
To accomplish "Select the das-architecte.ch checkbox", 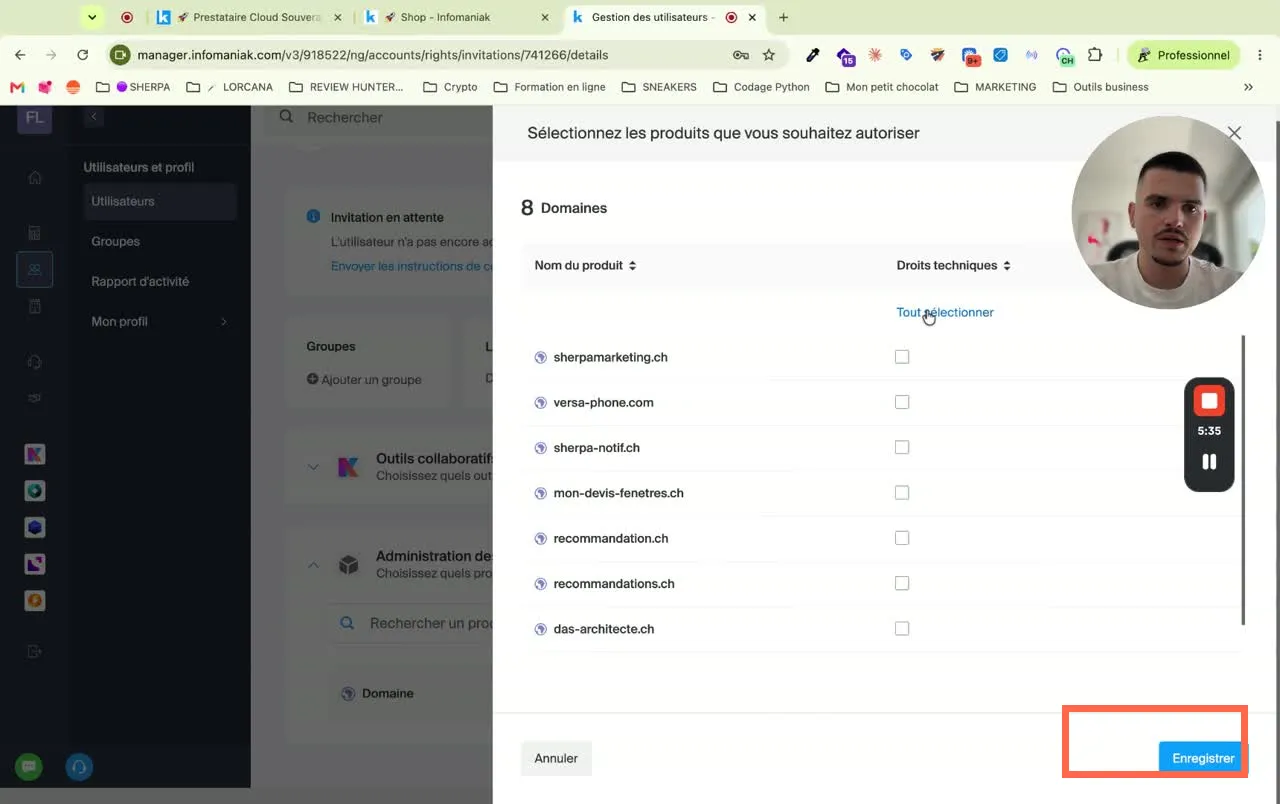I will coord(902,629).
